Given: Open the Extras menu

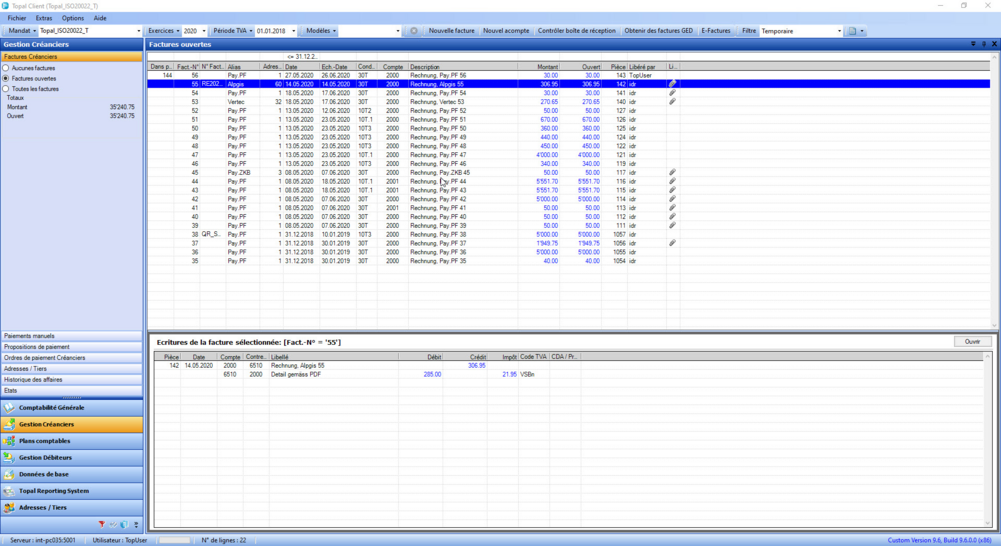Looking at the screenshot, I should click(44, 18).
